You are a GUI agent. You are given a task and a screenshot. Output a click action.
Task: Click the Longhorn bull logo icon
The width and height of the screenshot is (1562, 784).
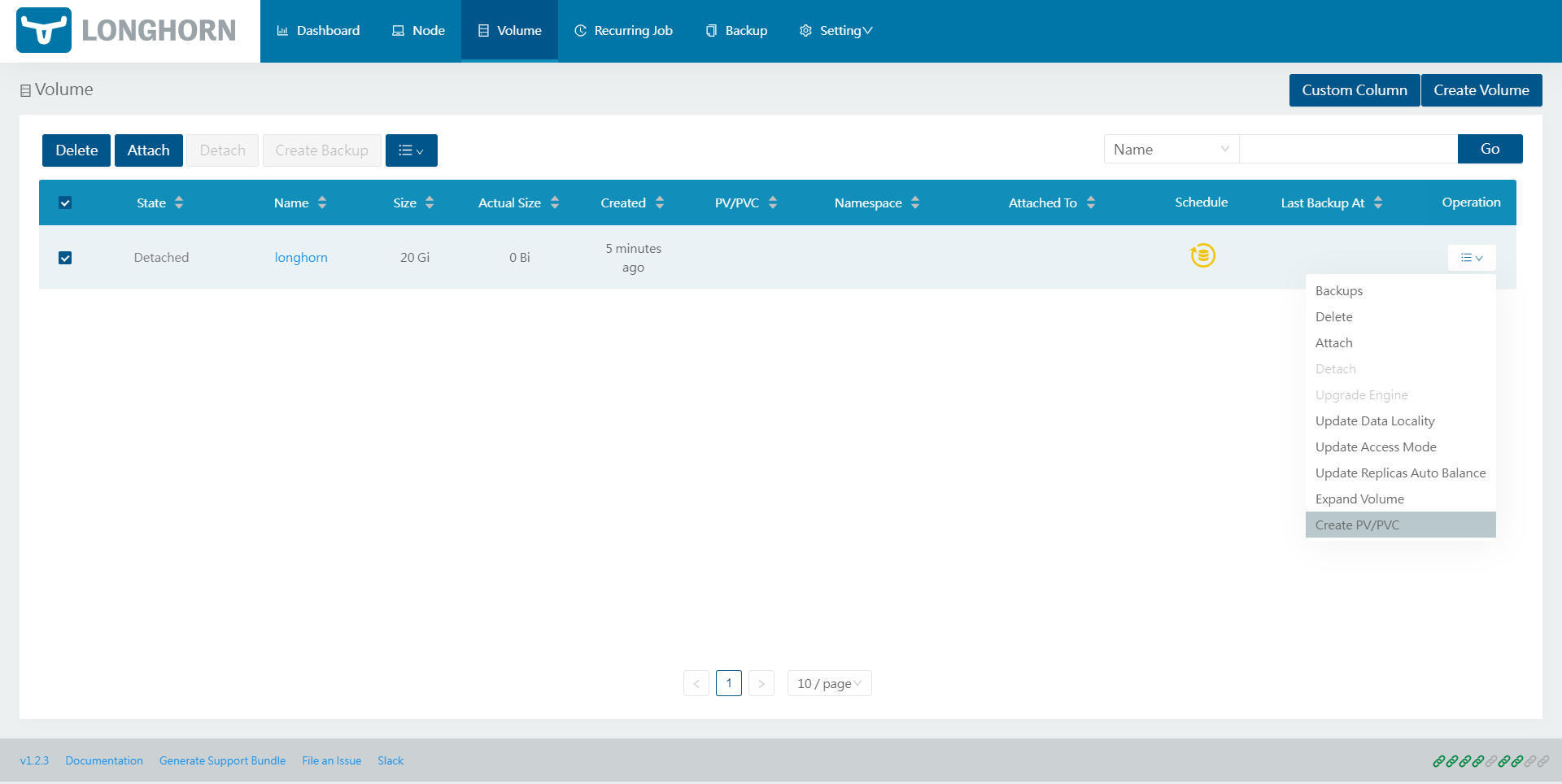click(x=44, y=30)
